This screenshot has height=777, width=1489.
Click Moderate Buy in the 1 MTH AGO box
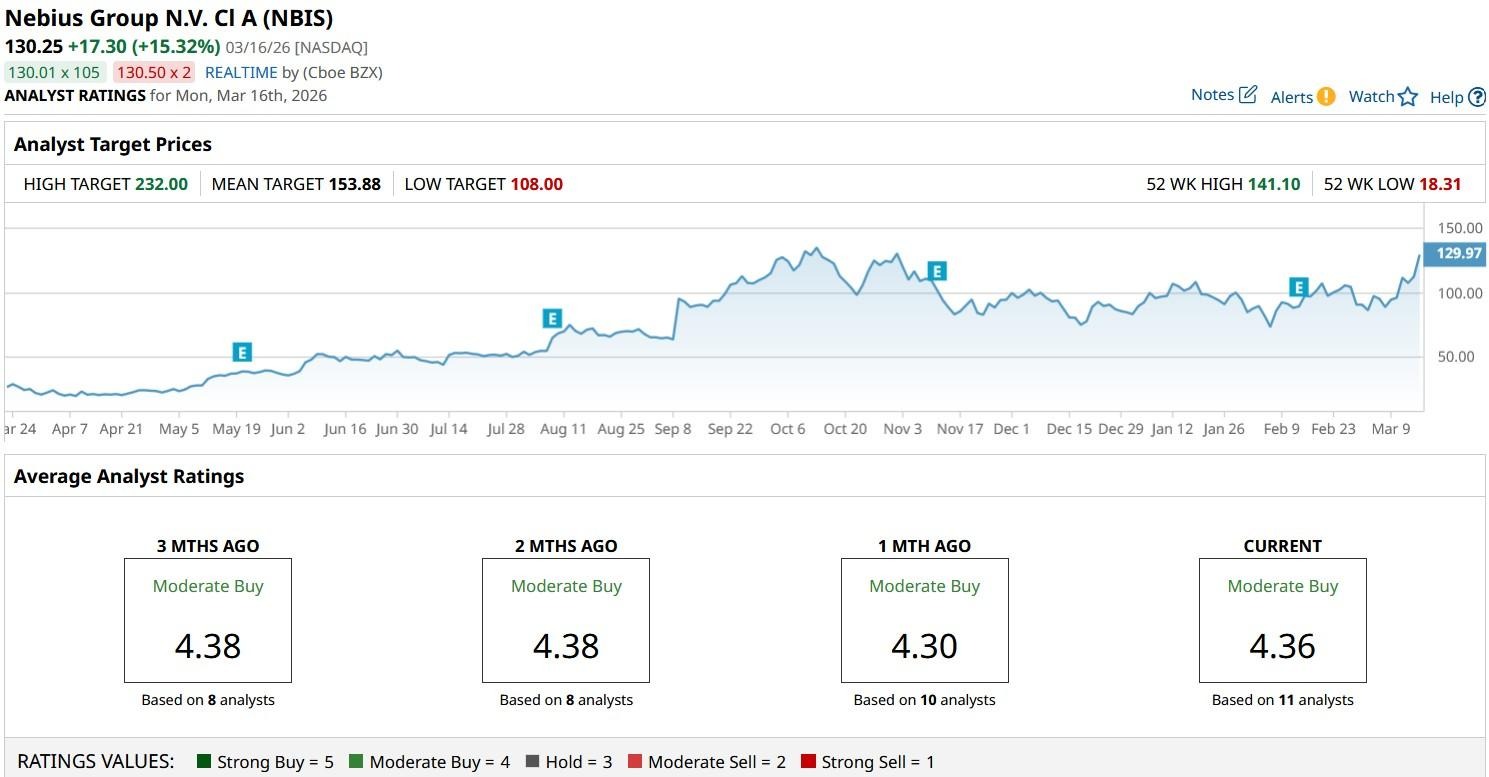tap(925, 586)
